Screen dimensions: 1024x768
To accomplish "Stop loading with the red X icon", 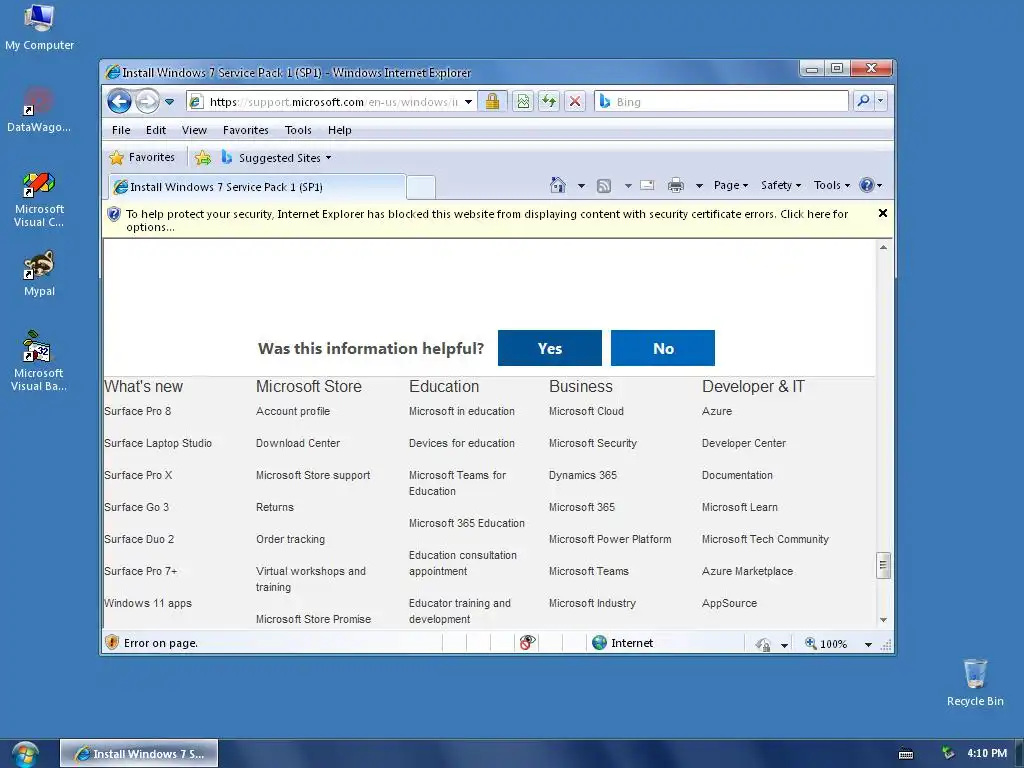I will pos(575,101).
